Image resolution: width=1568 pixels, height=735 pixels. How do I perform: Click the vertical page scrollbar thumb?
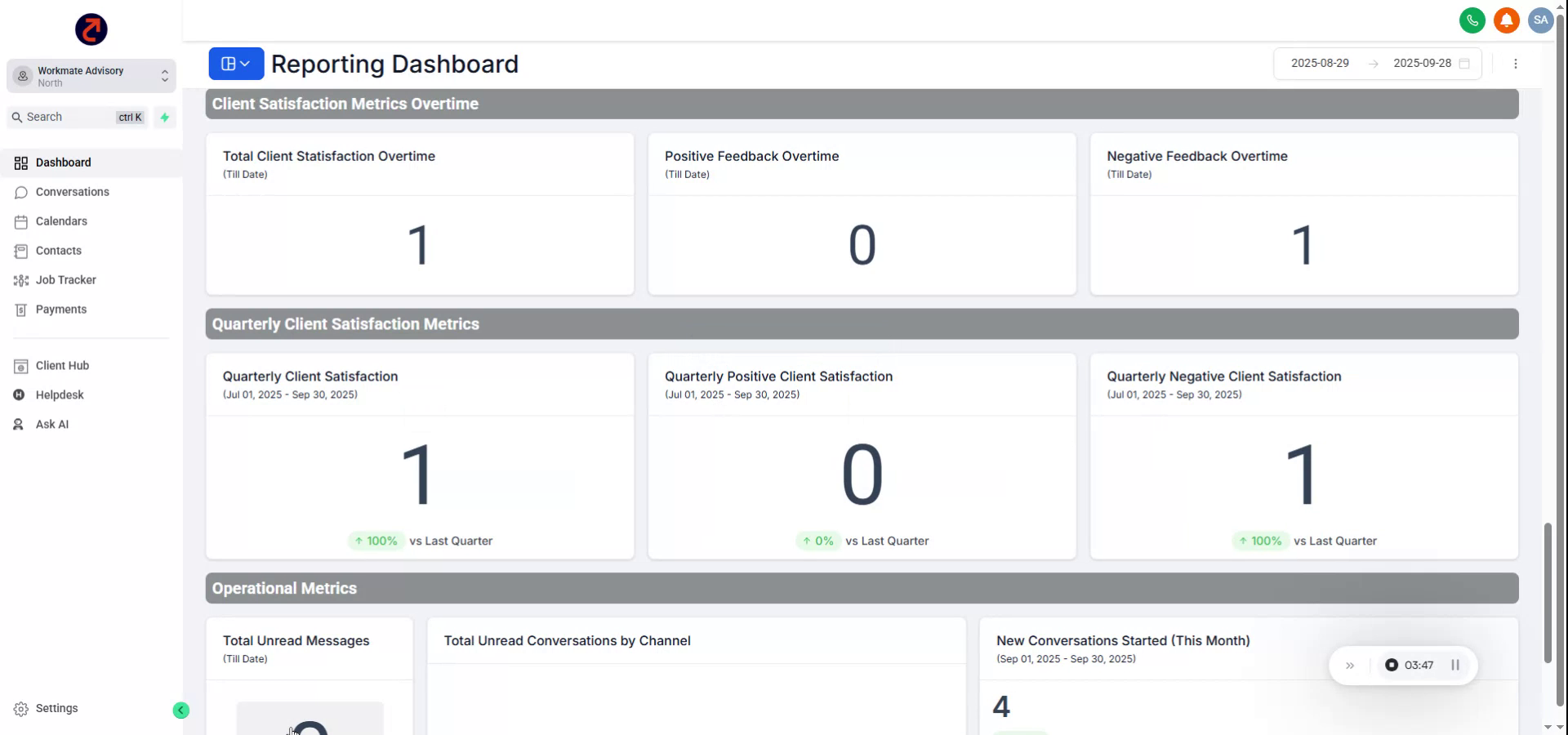1547,592
